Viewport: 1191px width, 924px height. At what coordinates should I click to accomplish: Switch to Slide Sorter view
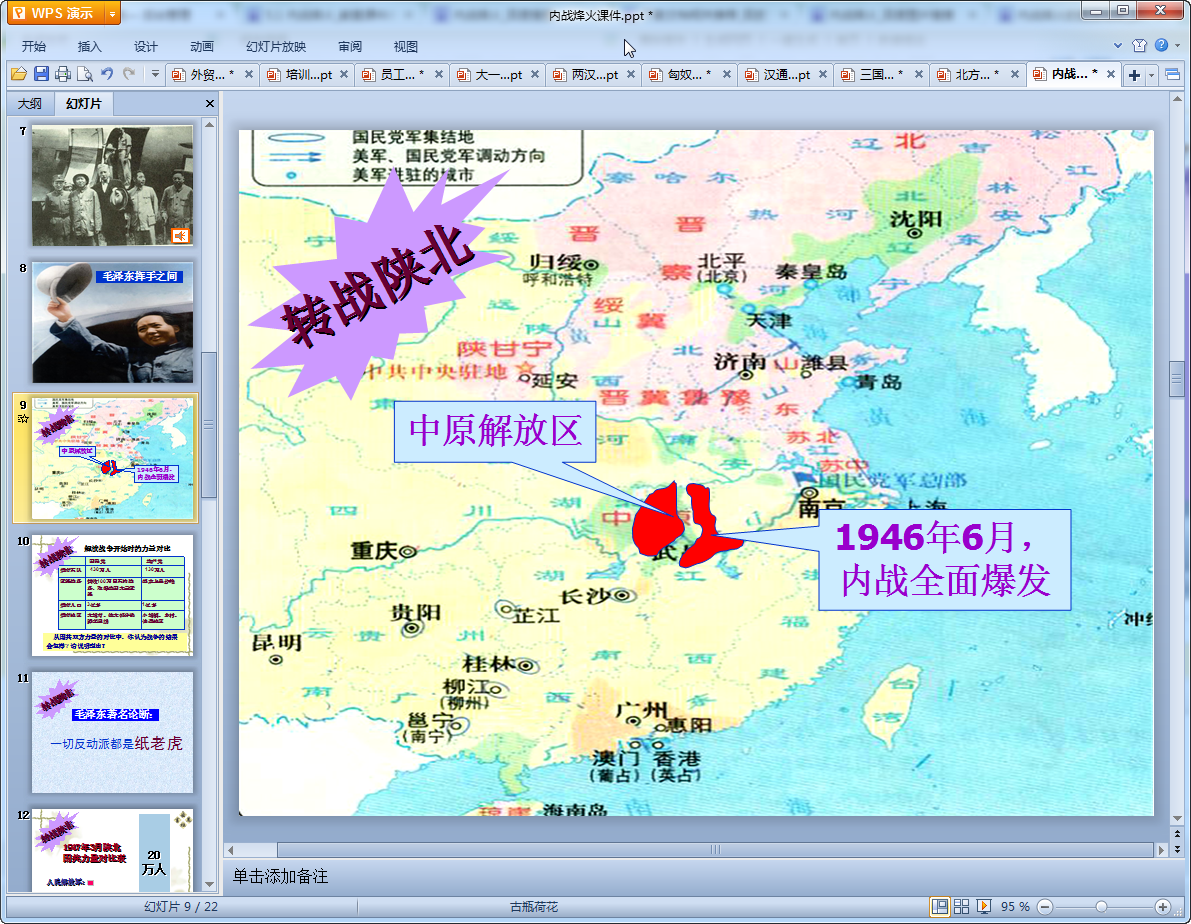961,906
